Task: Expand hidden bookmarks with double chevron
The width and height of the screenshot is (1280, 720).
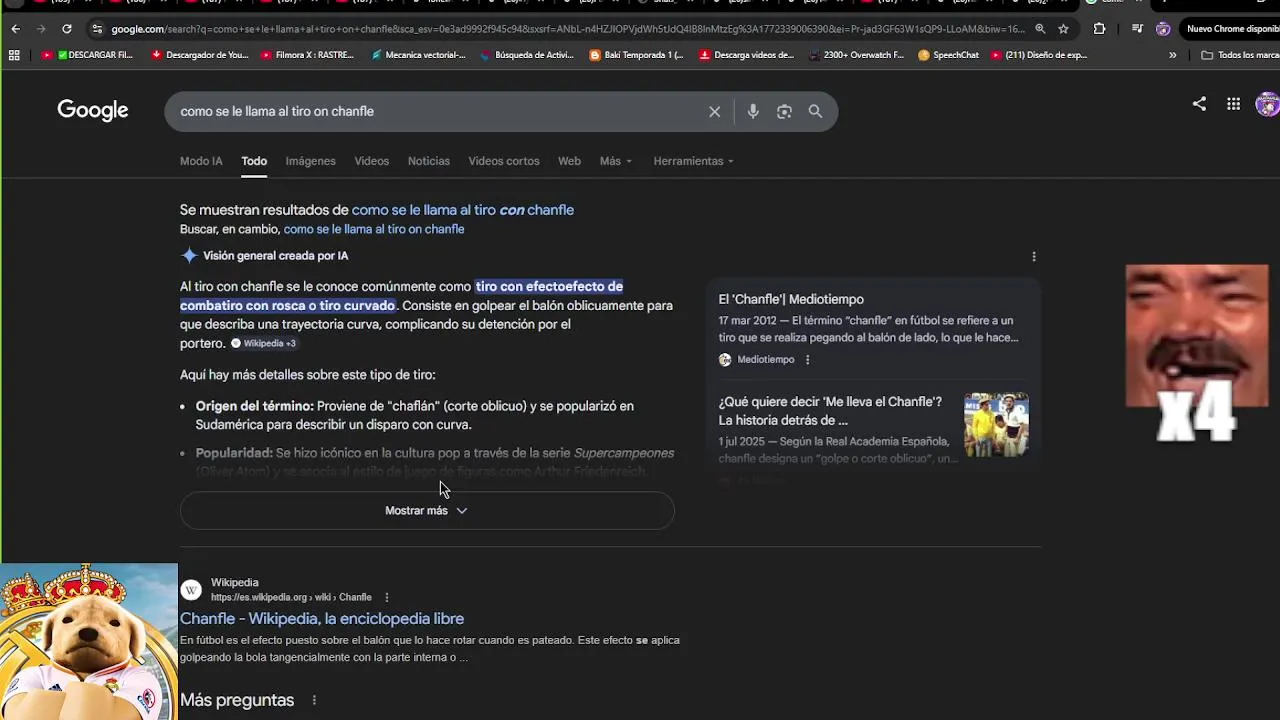Action: (1173, 55)
